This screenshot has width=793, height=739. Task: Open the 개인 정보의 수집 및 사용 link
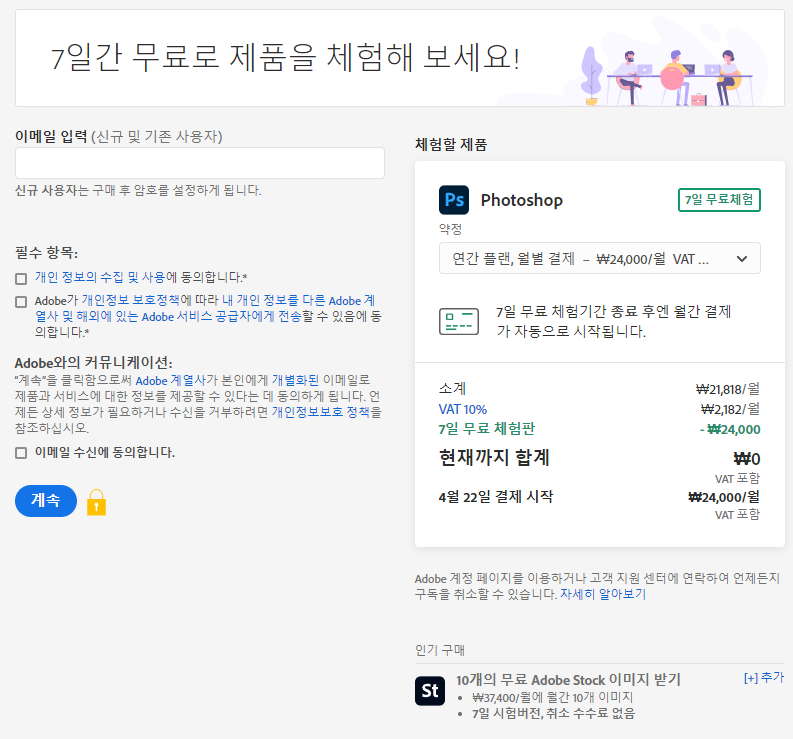pyautogui.click(x=100, y=277)
